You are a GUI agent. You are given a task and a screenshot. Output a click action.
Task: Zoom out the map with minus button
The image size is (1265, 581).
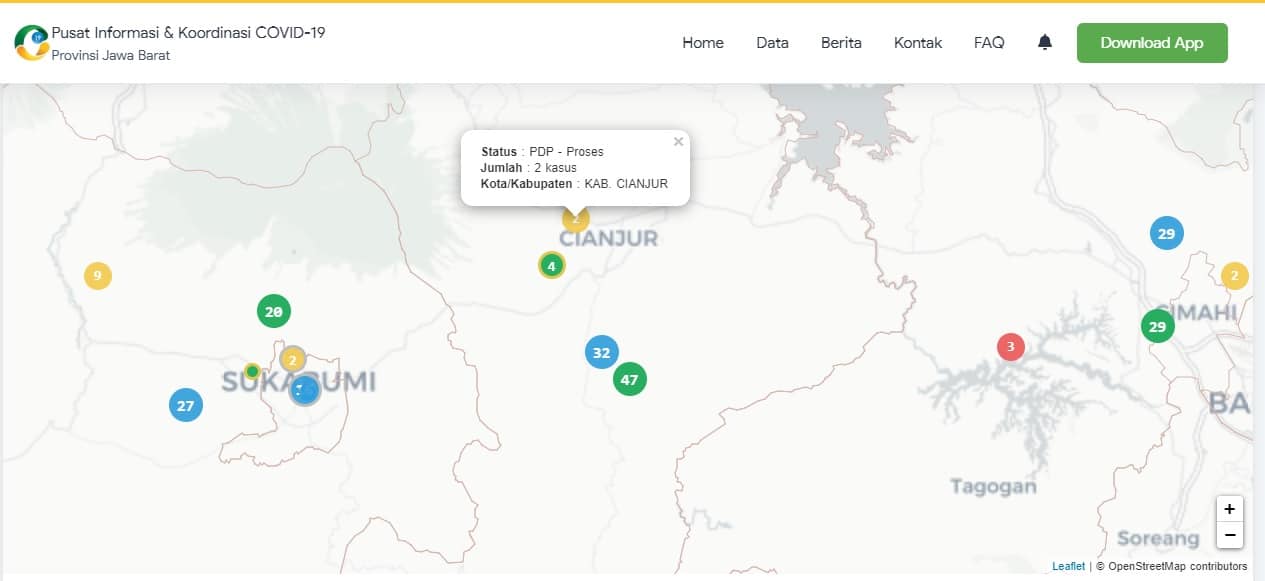pyautogui.click(x=1230, y=535)
